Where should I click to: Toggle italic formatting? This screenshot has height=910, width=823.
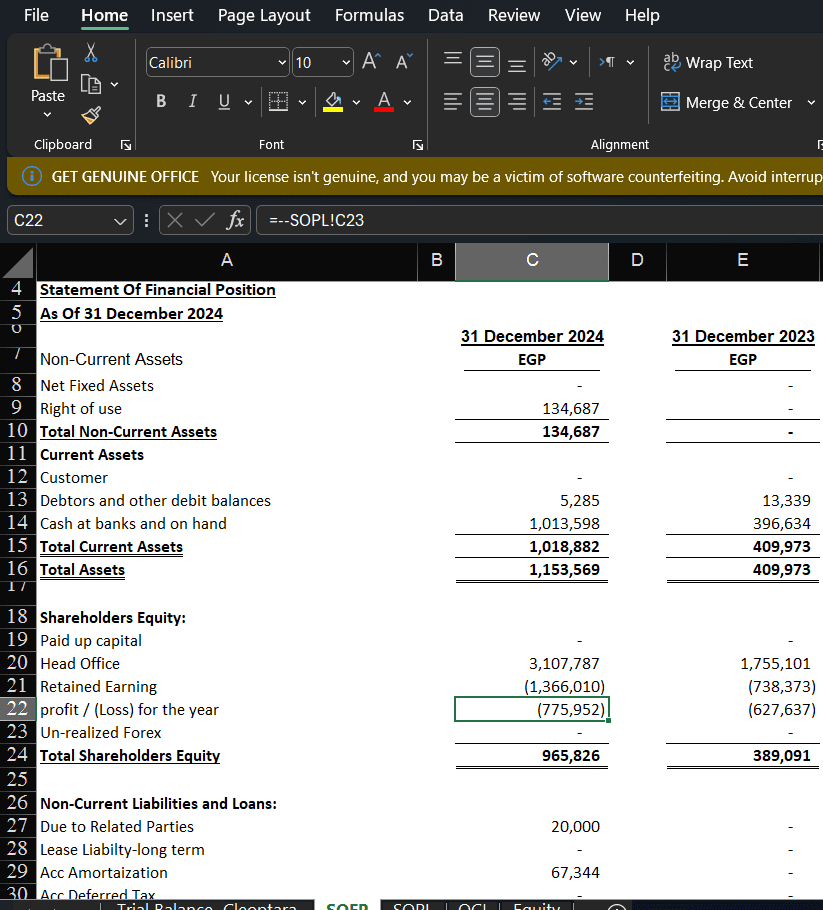click(192, 102)
